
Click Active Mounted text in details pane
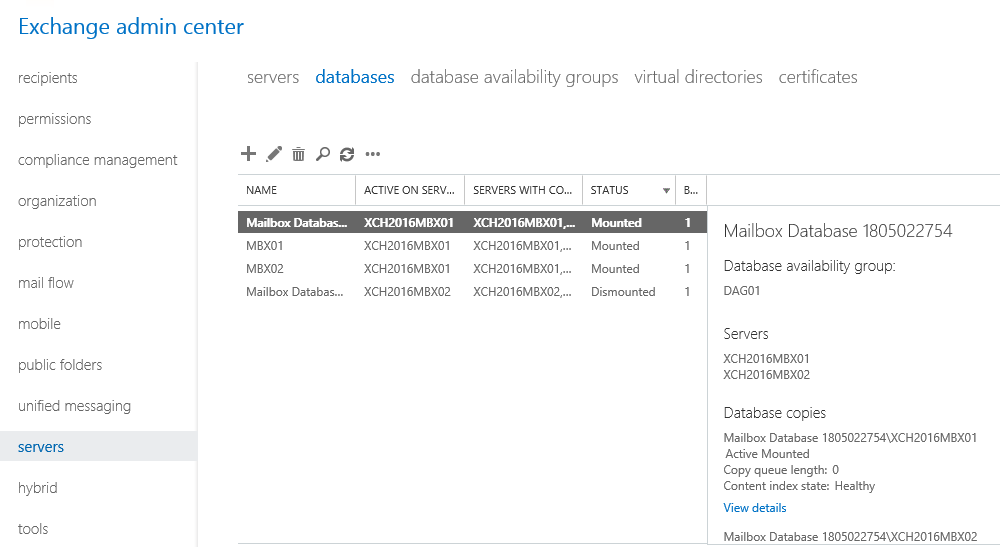pos(767,454)
